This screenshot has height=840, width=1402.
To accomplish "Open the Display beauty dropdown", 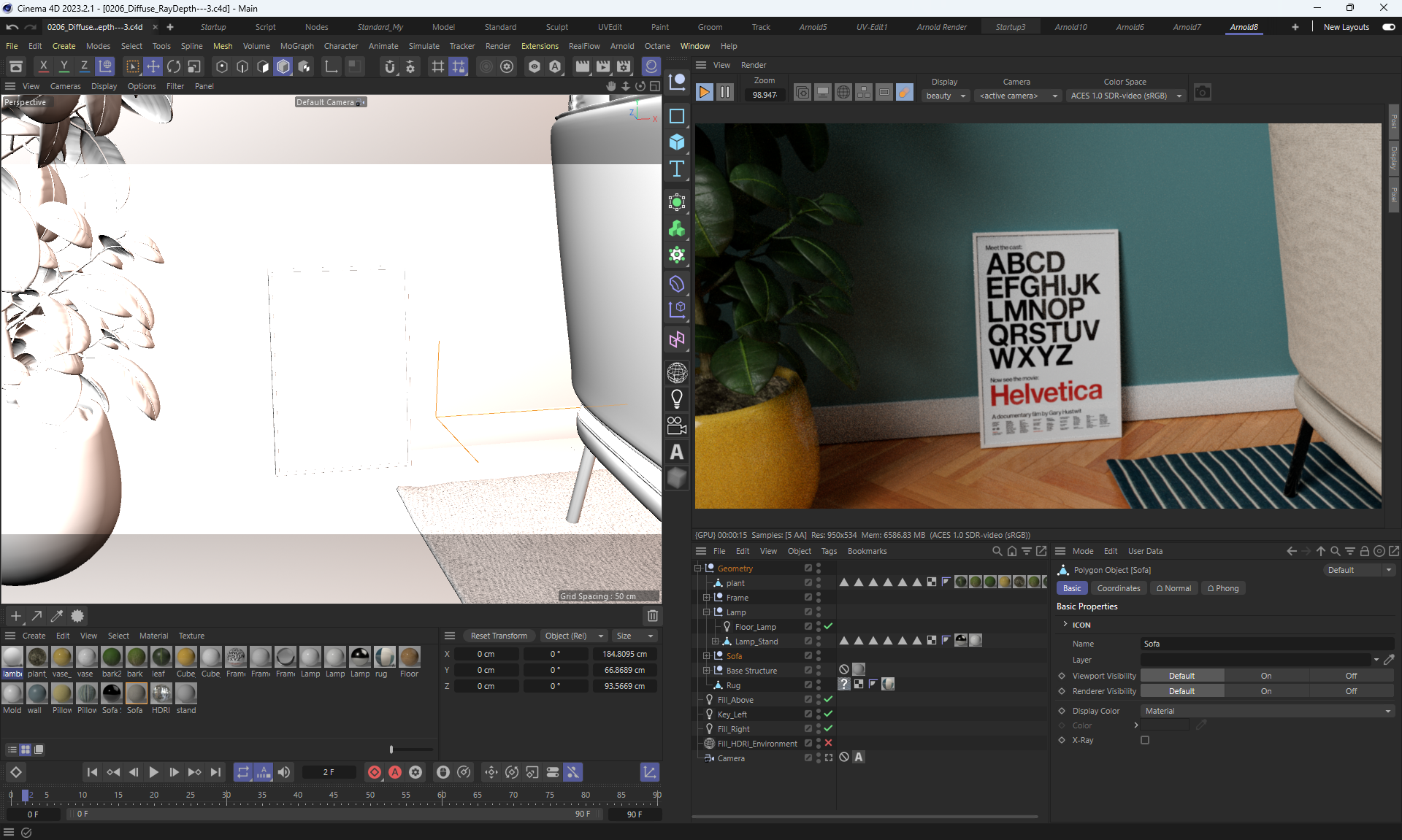I will click(946, 96).
